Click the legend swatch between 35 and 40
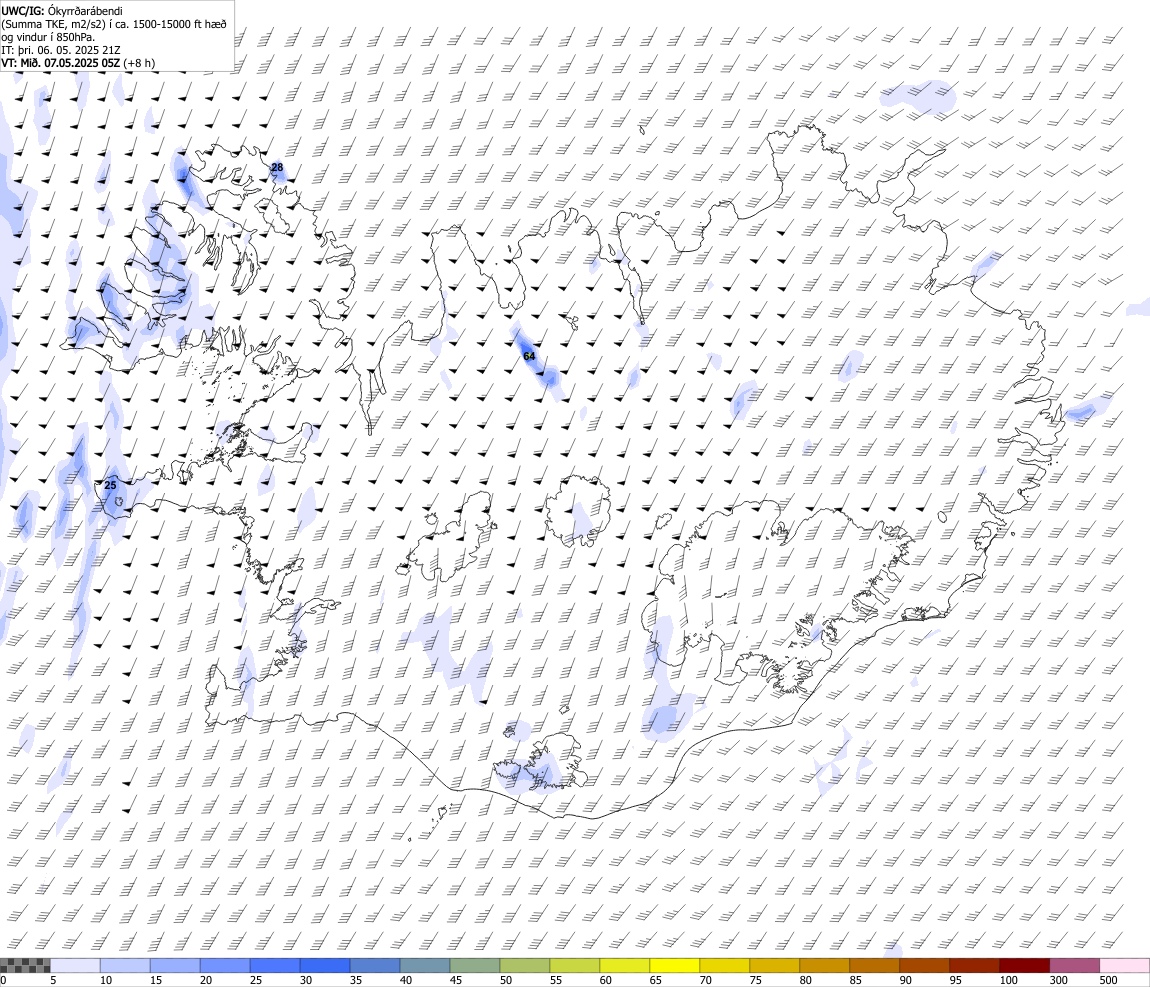Image resolution: width=1150 pixels, height=987 pixels. point(375,965)
